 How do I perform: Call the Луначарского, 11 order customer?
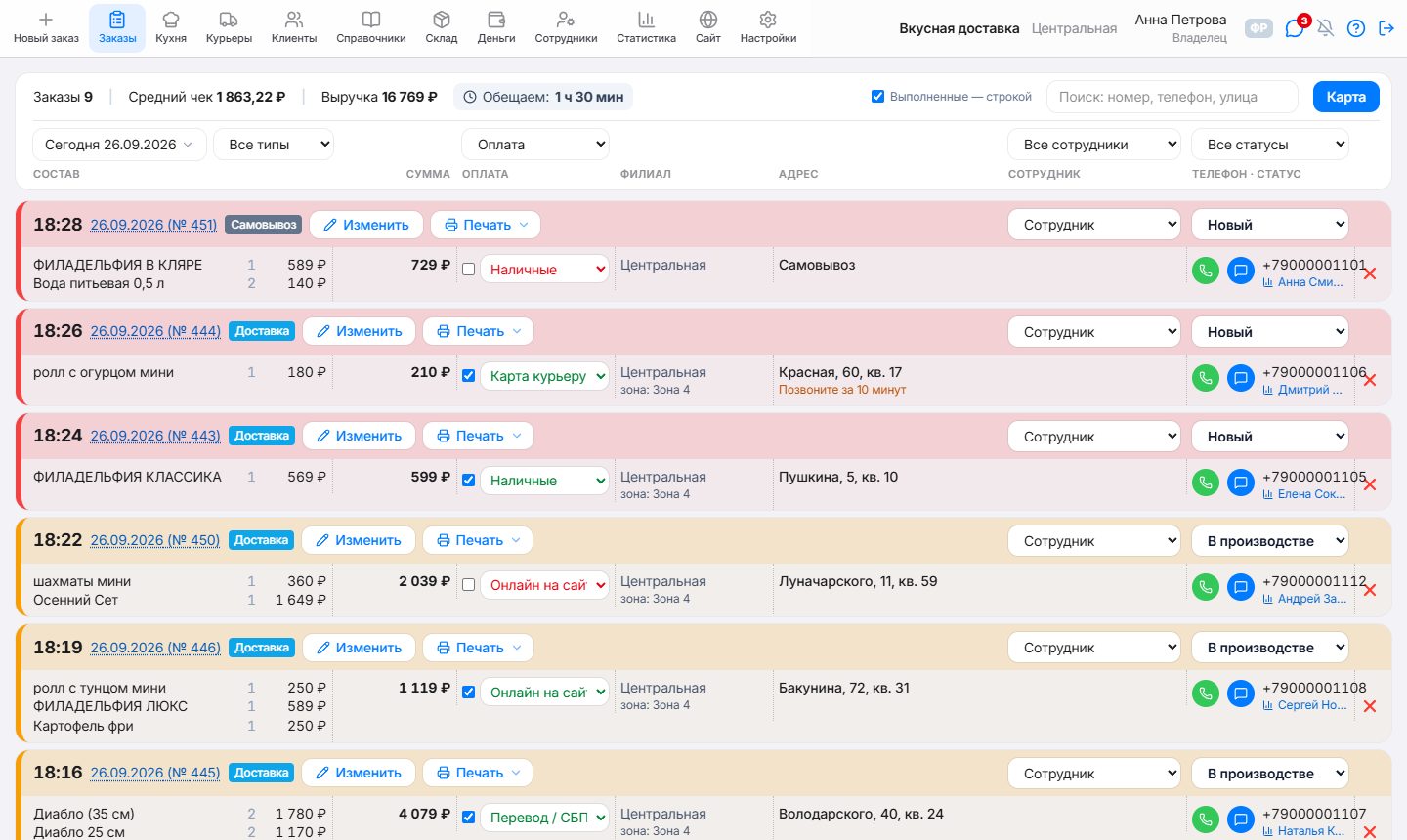pos(1206,587)
